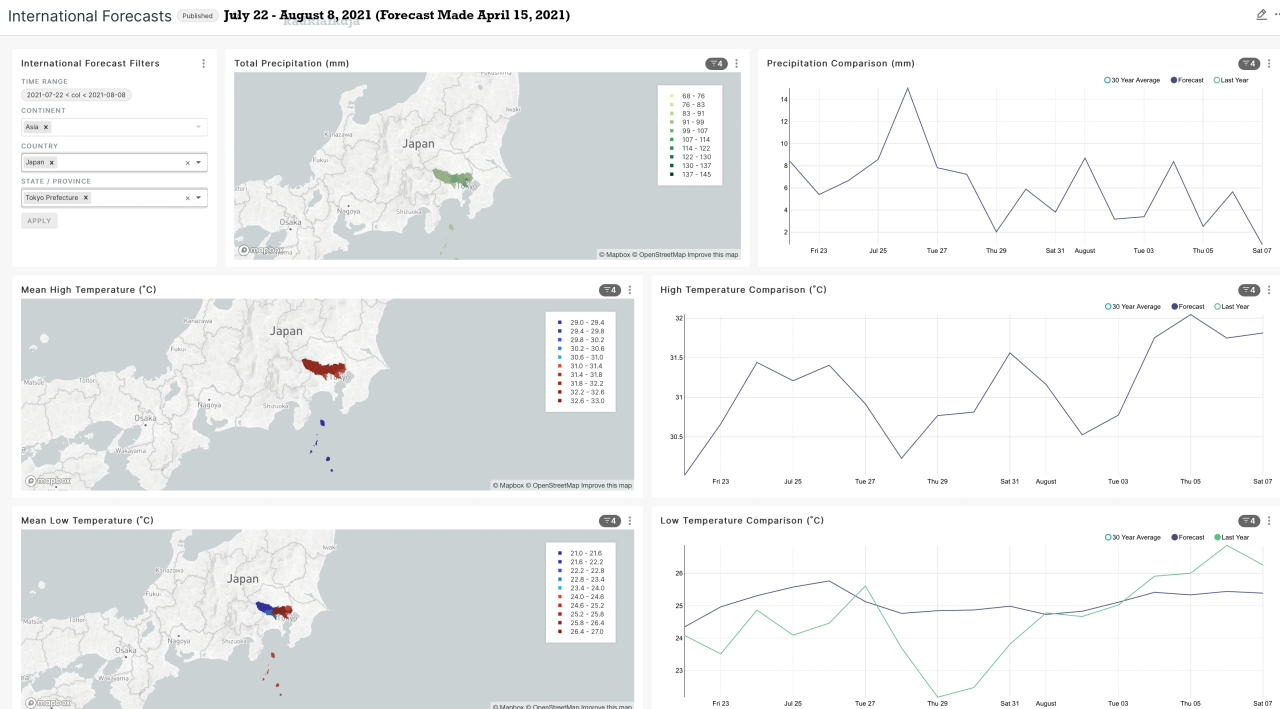Clear all values in Country filter
This screenshot has height=709, width=1280.
pyautogui.click(x=187, y=162)
